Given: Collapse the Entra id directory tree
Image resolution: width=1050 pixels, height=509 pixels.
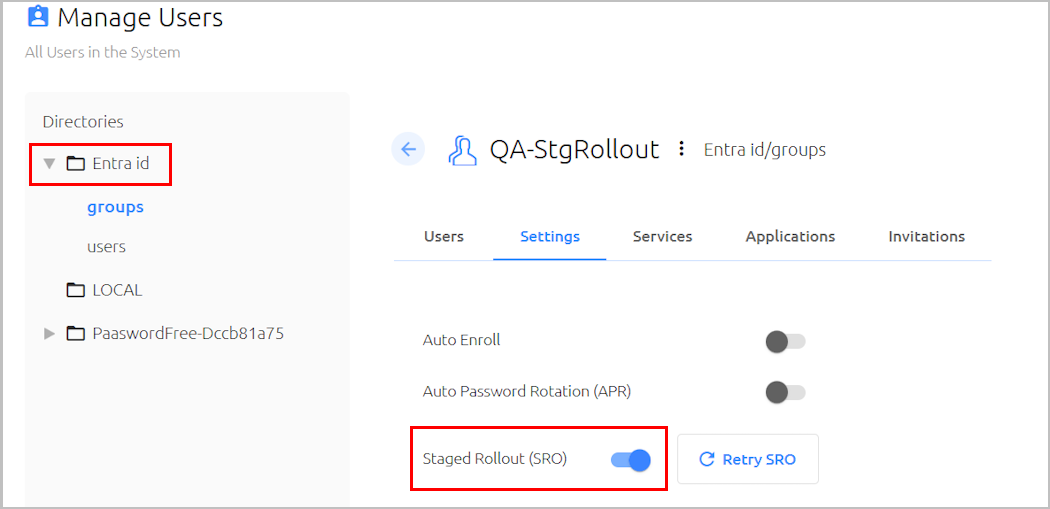Looking at the screenshot, I should (x=49, y=163).
